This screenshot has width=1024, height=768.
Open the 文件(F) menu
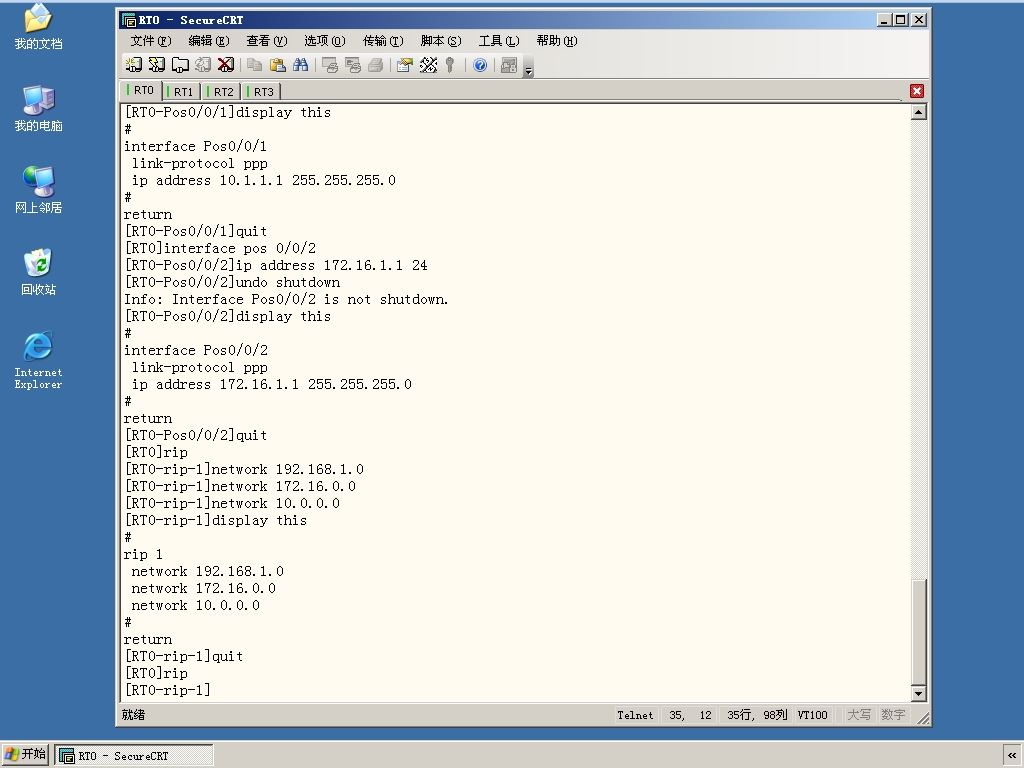click(x=151, y=41)
